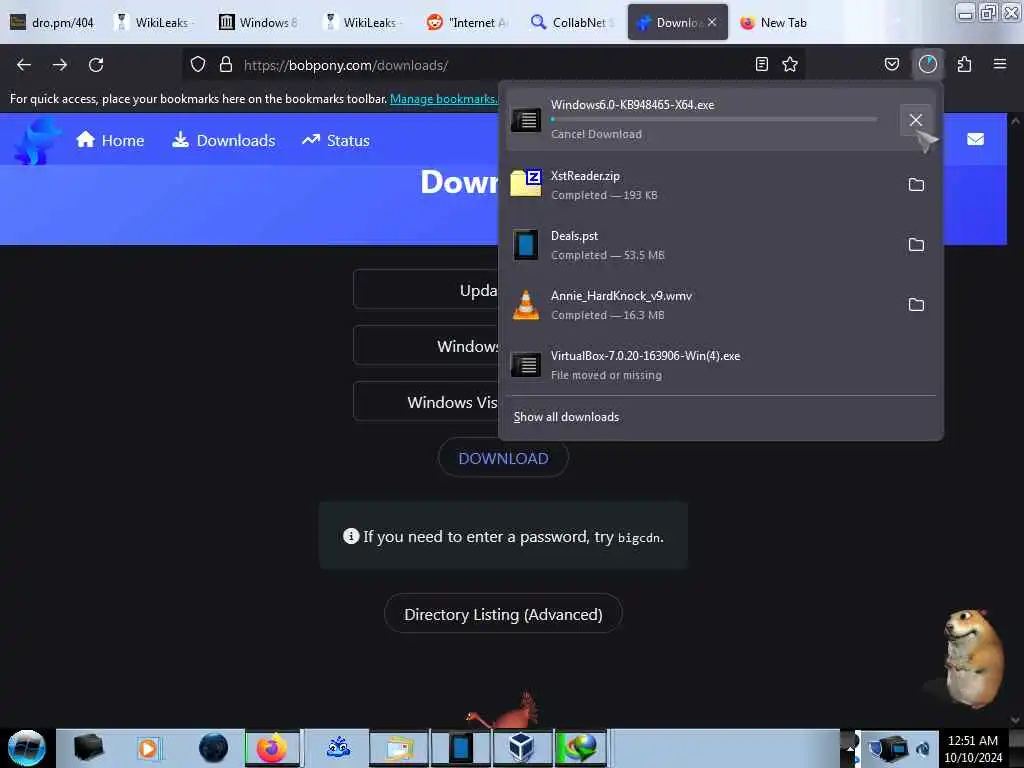Click the Manage bookmarks link

point(443,99)
